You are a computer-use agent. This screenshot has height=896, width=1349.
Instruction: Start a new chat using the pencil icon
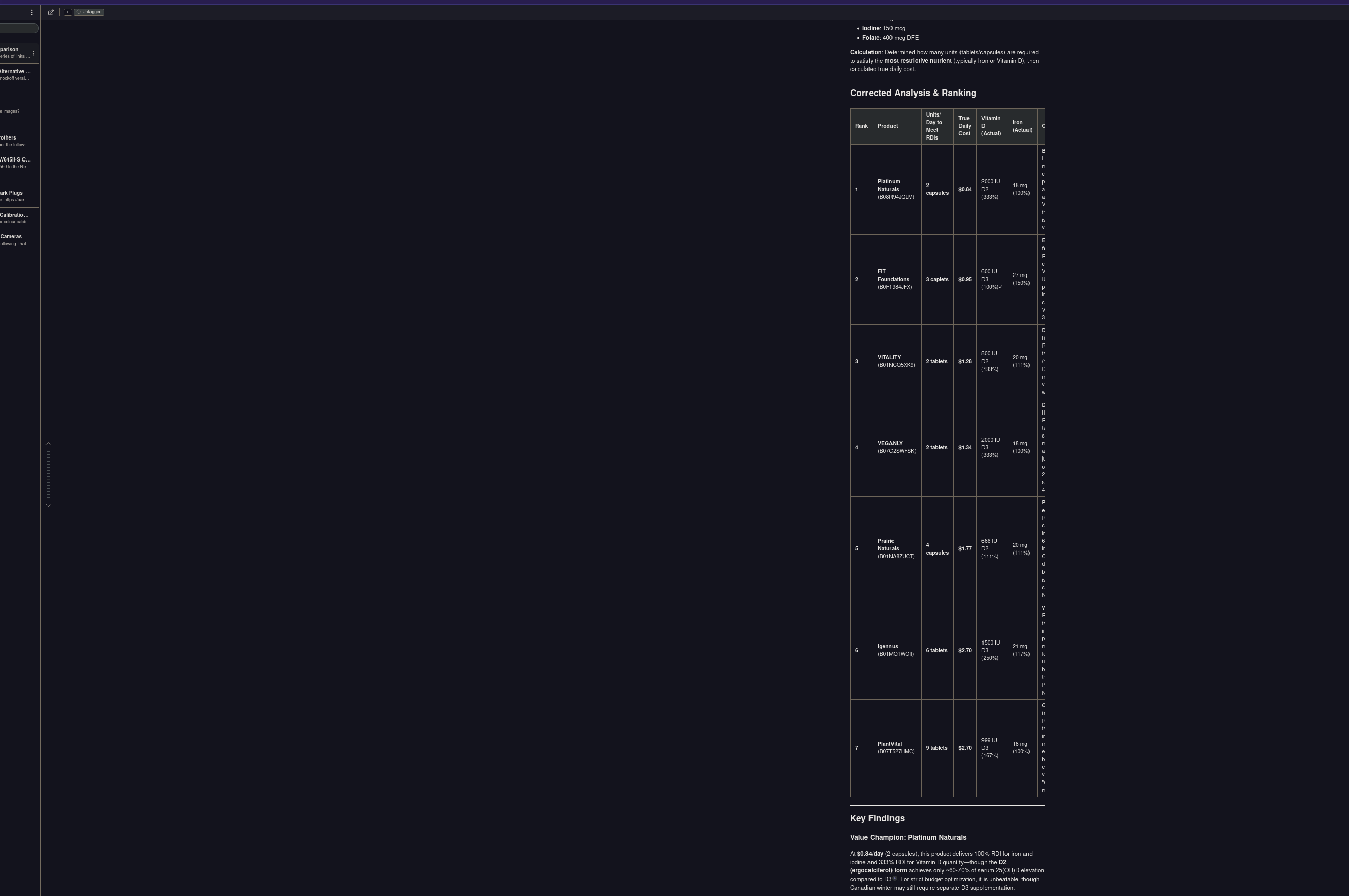51,12
